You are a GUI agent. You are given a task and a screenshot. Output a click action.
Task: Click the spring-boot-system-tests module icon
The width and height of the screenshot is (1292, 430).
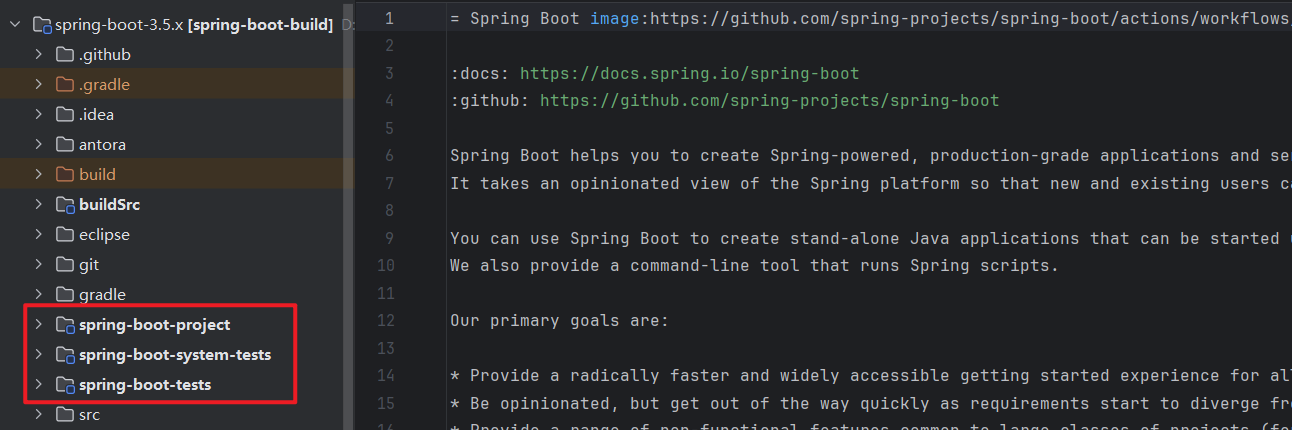(65, 354)
